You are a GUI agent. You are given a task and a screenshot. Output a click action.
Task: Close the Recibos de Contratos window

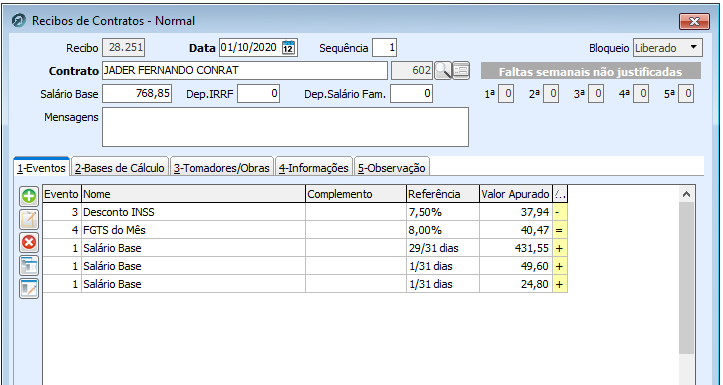tap(694, 21)
